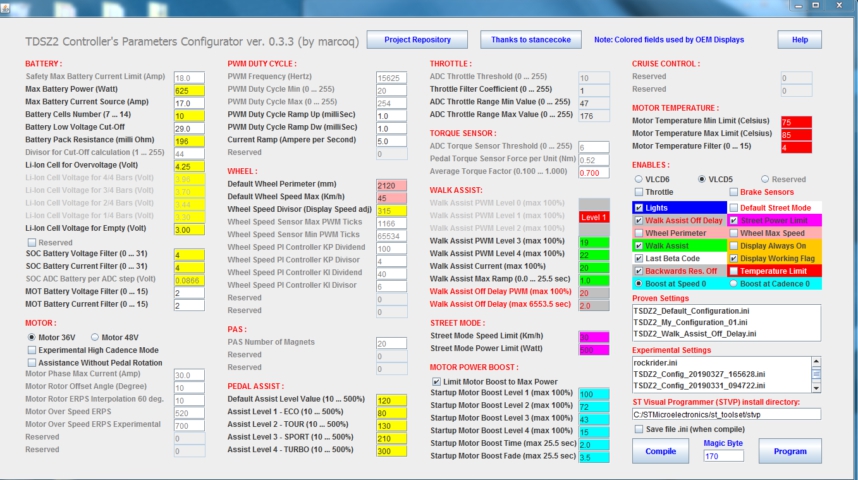Toggle the Reserved battery checkbox

32,242
